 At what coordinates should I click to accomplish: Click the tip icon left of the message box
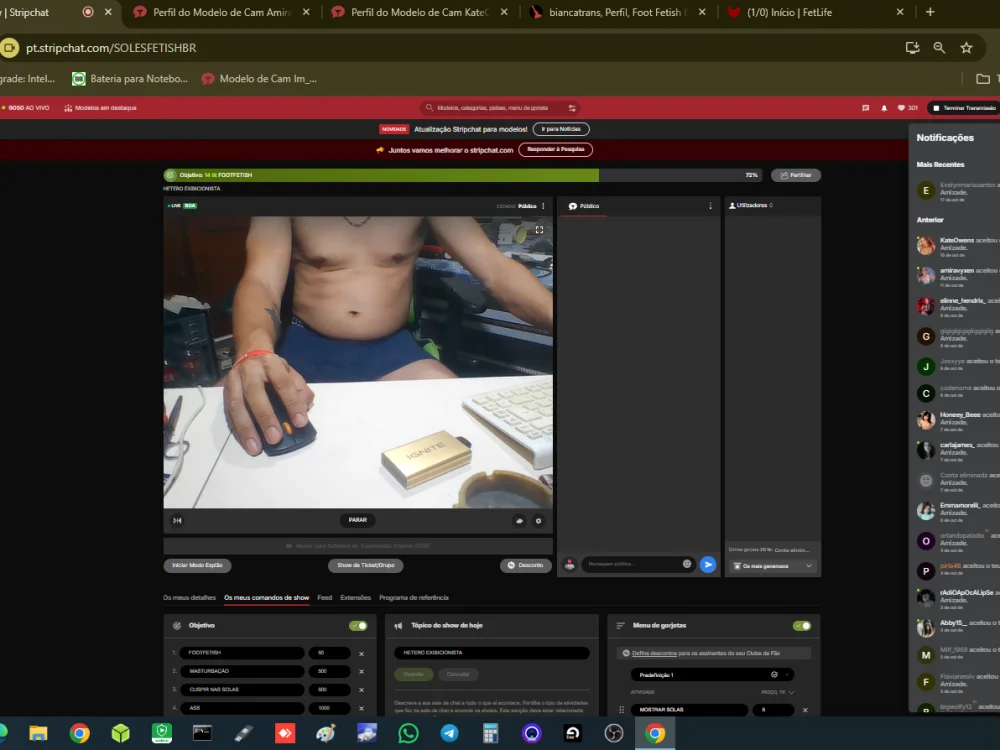click(x=568, y=564)
